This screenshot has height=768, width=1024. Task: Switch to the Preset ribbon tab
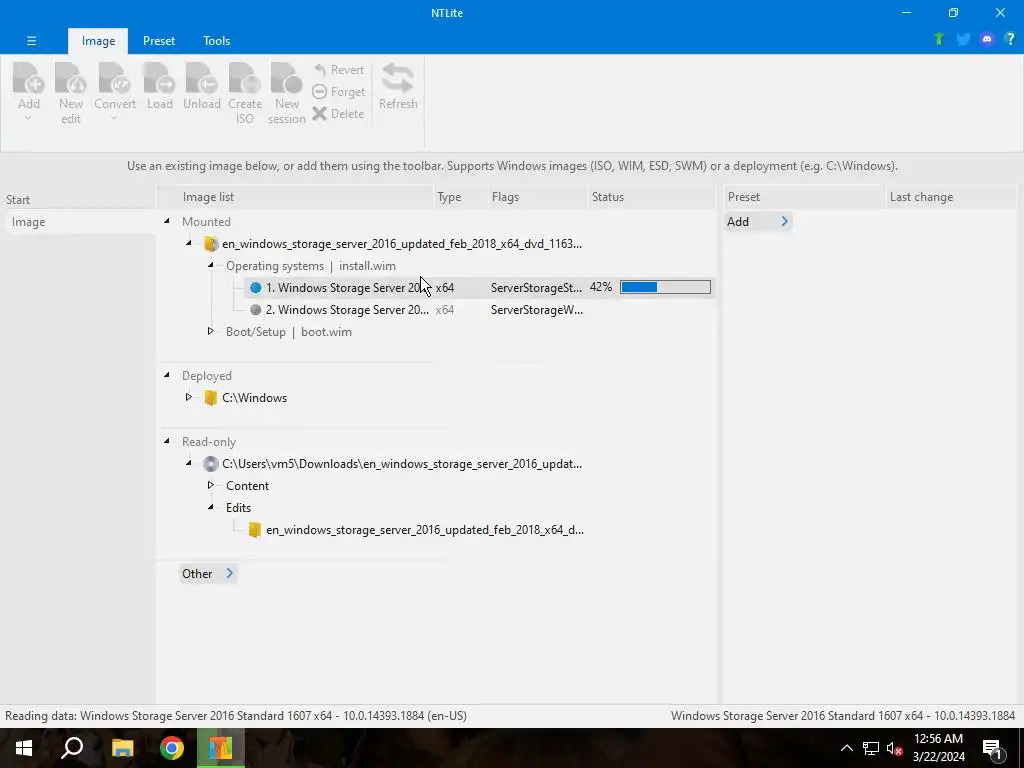[x=159, y=40]
